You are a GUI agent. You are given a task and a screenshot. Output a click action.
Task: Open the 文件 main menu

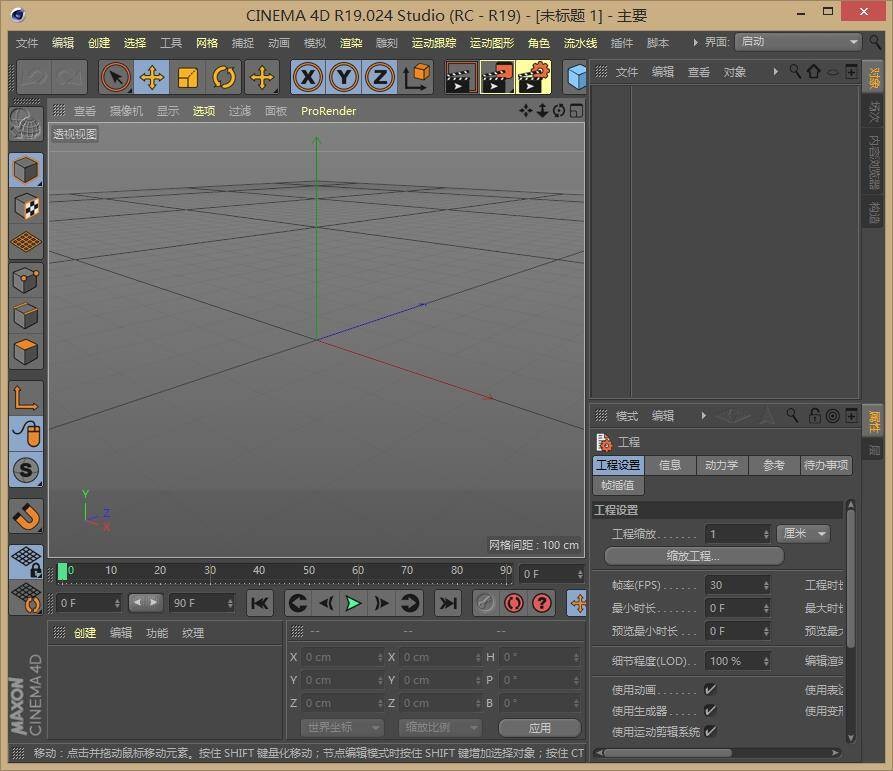(x=27, y=43)
